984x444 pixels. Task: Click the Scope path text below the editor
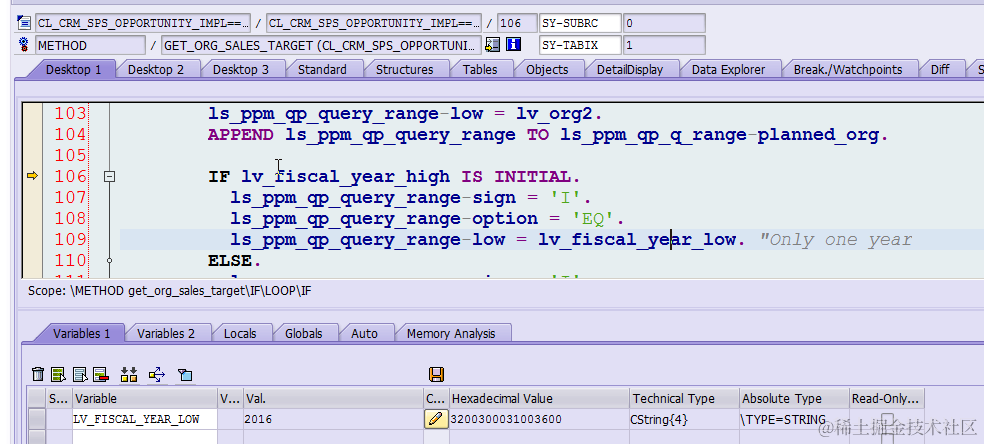pyautogui.click(x=169, y=292)
